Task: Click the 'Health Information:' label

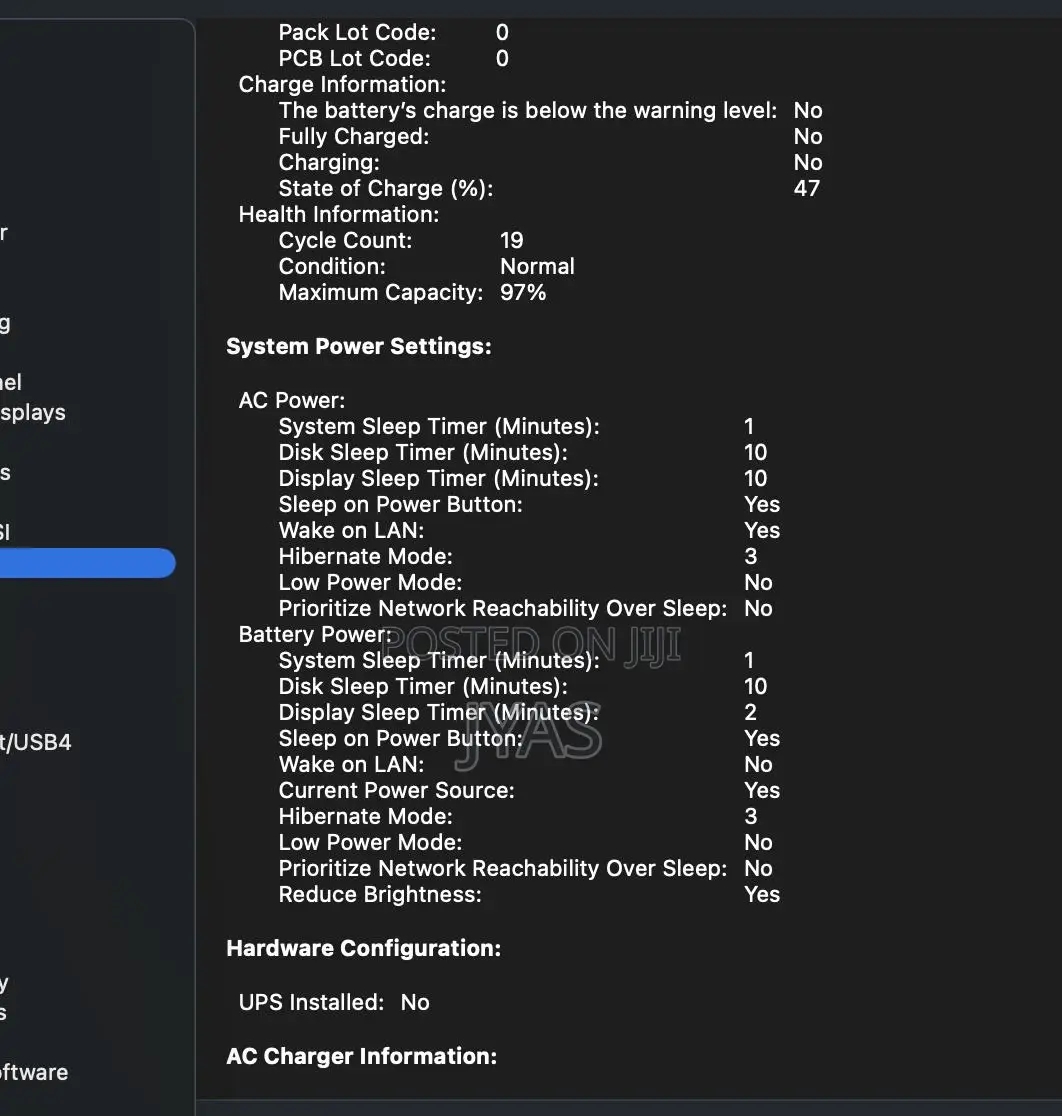Action: pyautogui.click(x=339, y=214)
